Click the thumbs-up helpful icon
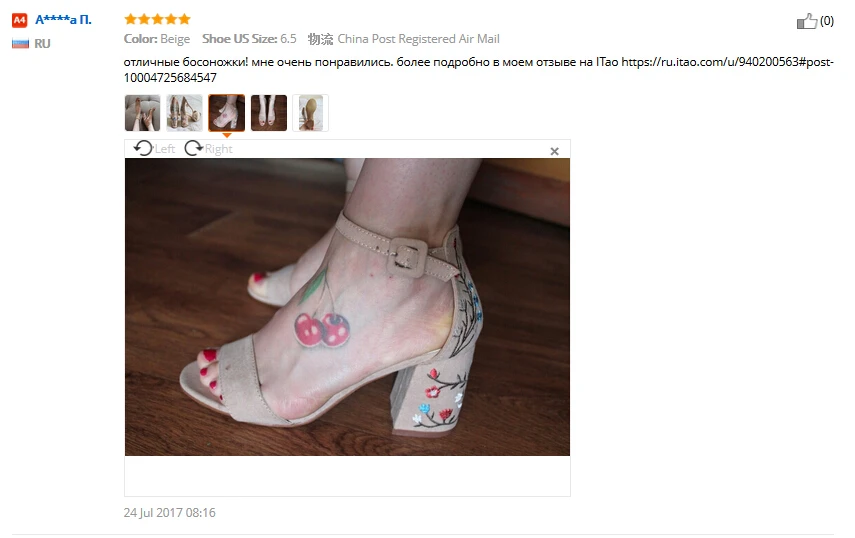Image resolution: width=855 pixels, height=538 pixels. click(x=807, y=21)
